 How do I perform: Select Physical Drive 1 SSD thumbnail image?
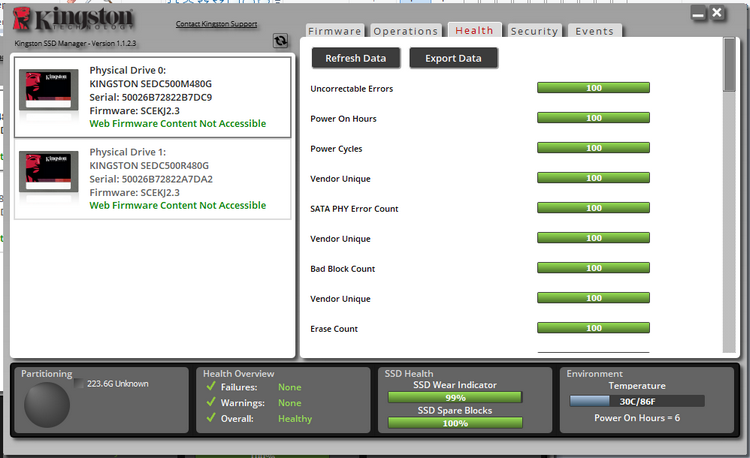point(48,172)
